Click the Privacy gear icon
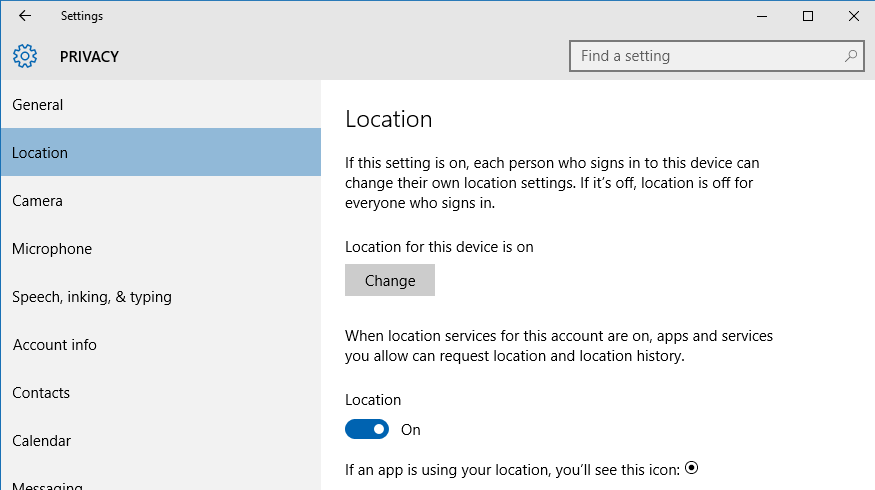 (x=25, y=56)
